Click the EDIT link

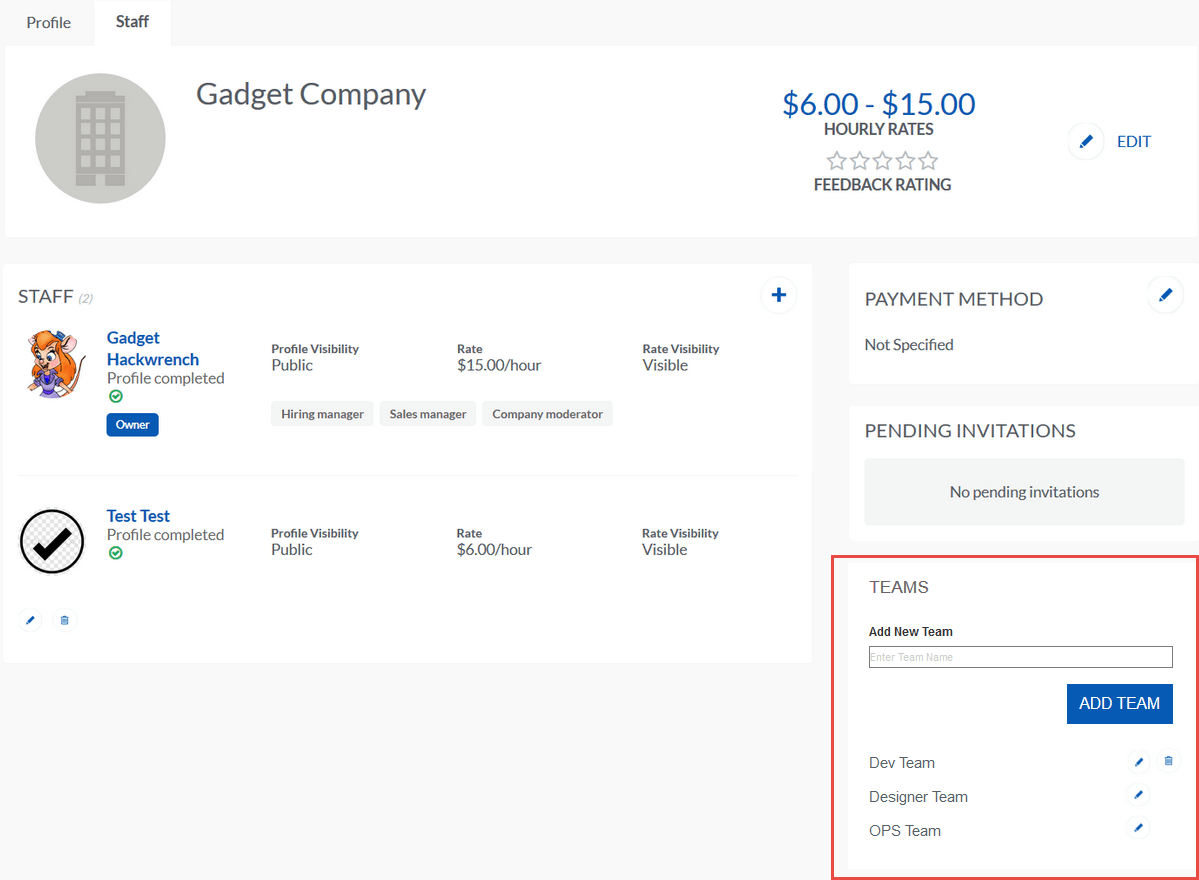click(x=1133, y=141)
